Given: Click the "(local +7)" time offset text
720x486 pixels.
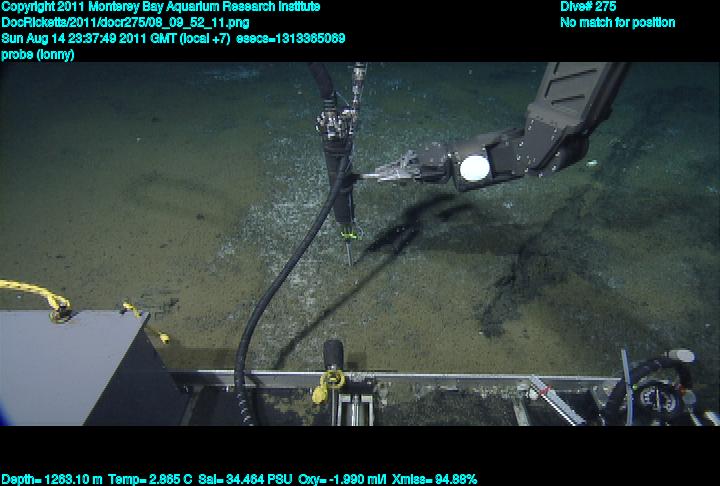Looking at the screenshot, I should [x=205, y=39].
